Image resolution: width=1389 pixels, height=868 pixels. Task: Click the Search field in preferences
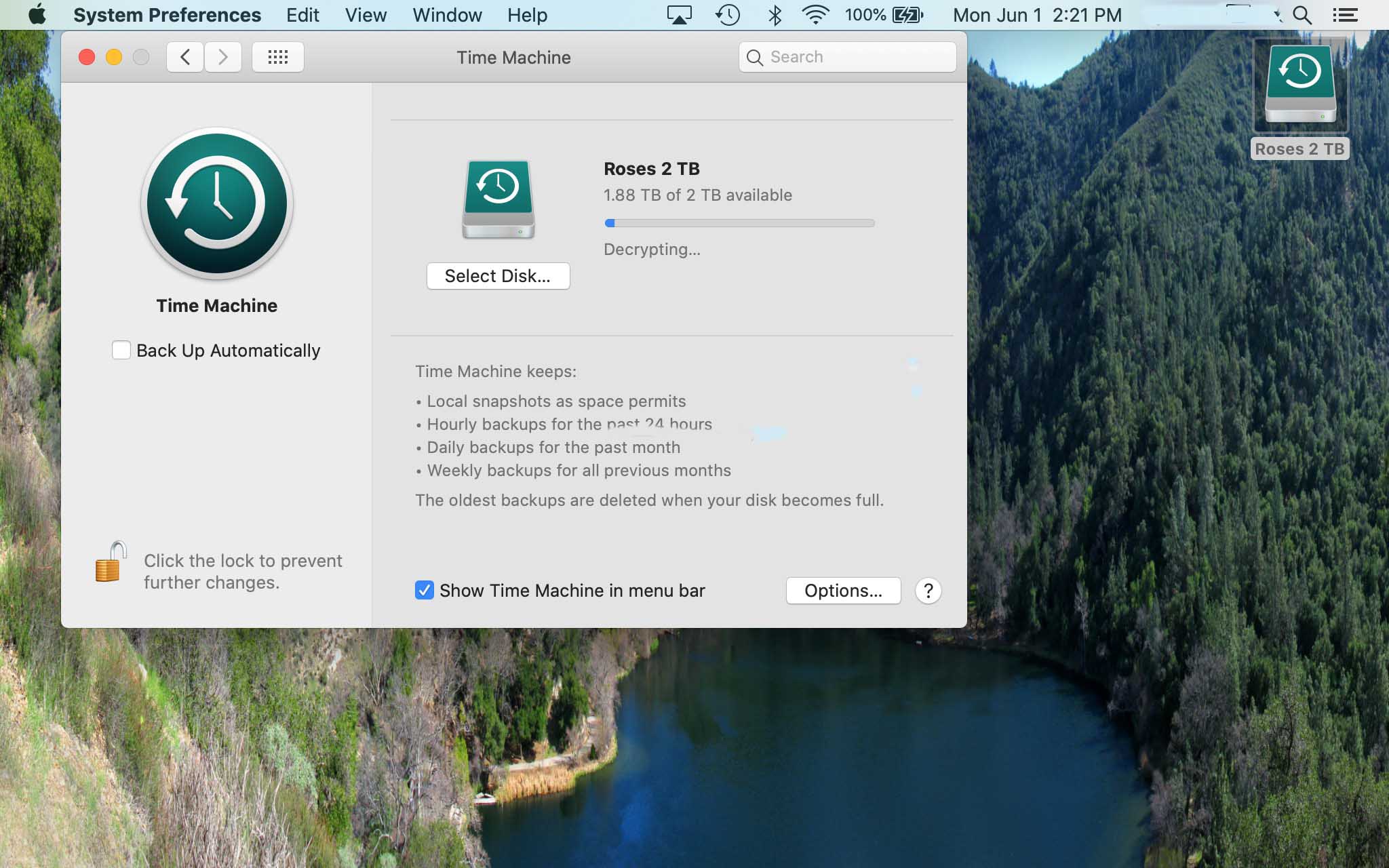point(848,57)
